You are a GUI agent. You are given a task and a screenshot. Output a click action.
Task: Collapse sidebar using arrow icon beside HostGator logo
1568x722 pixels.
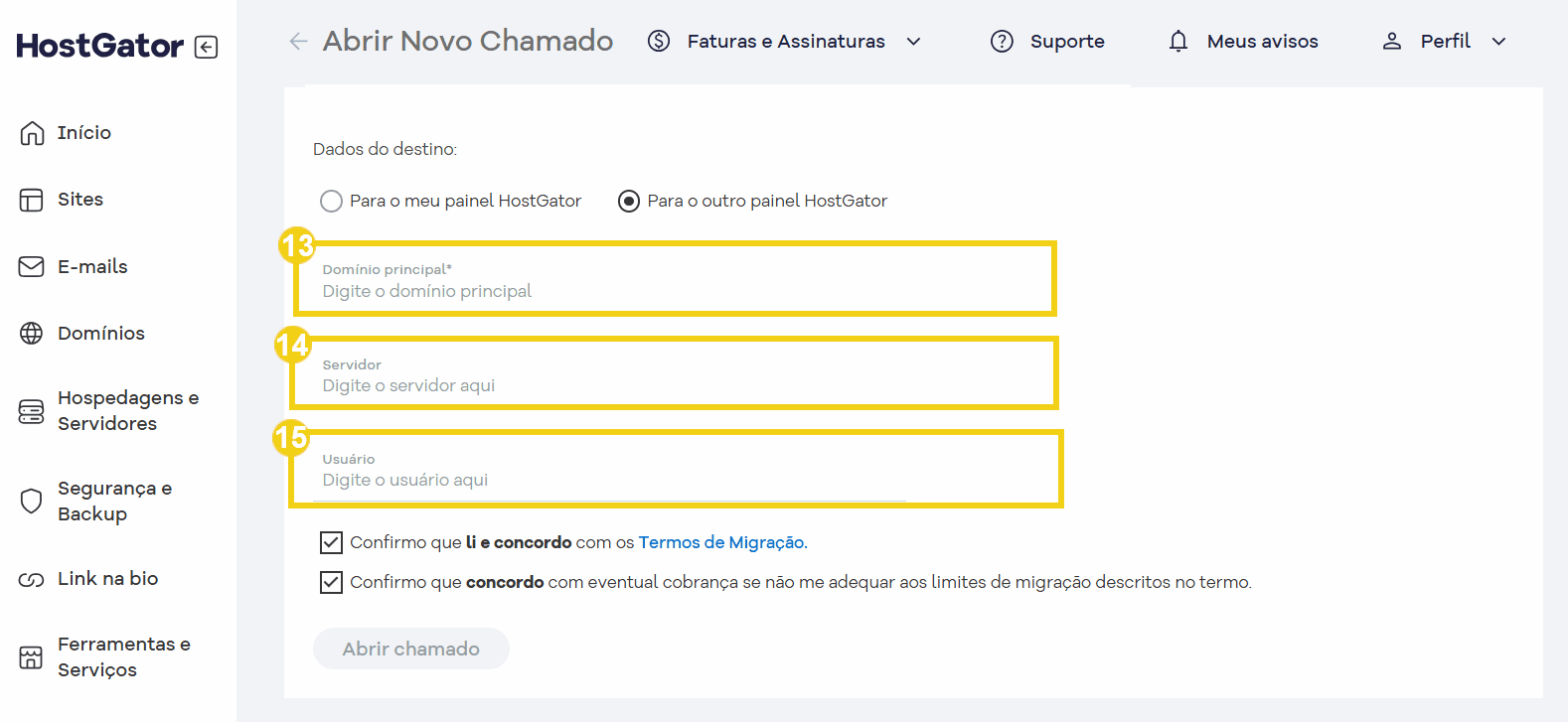[207, 47]
